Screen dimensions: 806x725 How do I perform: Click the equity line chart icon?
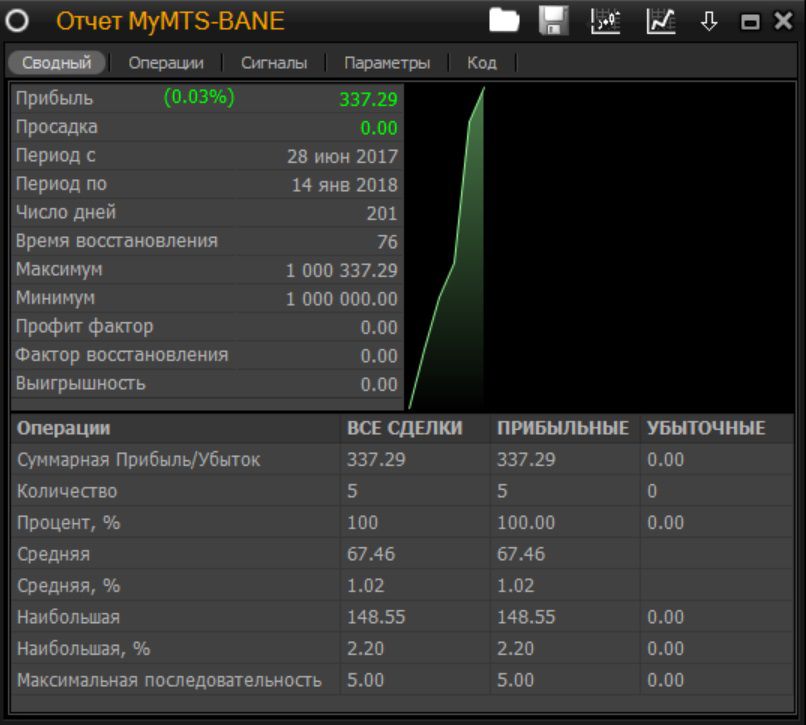661,21
